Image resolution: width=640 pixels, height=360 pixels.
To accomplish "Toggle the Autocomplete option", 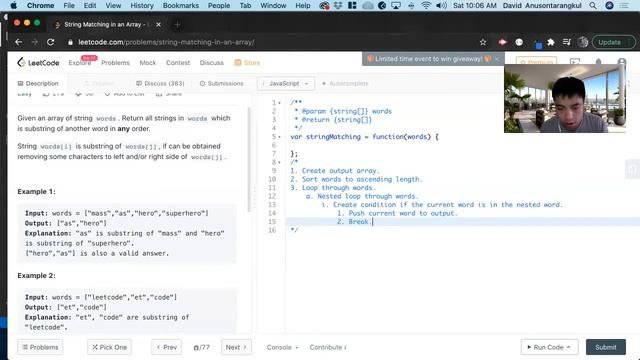I will point(345,83).
